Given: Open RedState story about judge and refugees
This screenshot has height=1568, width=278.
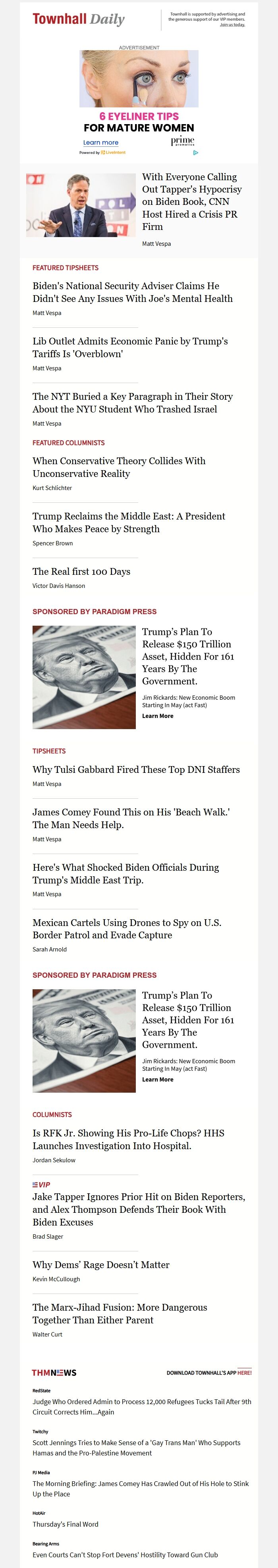Looking at the screenshot, I should click(142, 1407).
